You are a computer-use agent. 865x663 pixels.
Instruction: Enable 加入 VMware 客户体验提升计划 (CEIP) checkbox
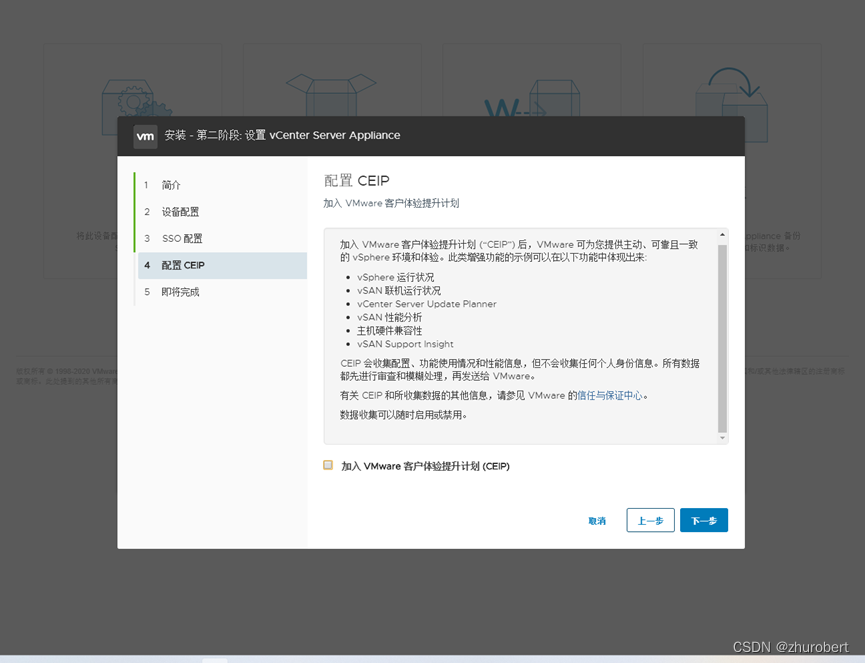coord(327,465)
